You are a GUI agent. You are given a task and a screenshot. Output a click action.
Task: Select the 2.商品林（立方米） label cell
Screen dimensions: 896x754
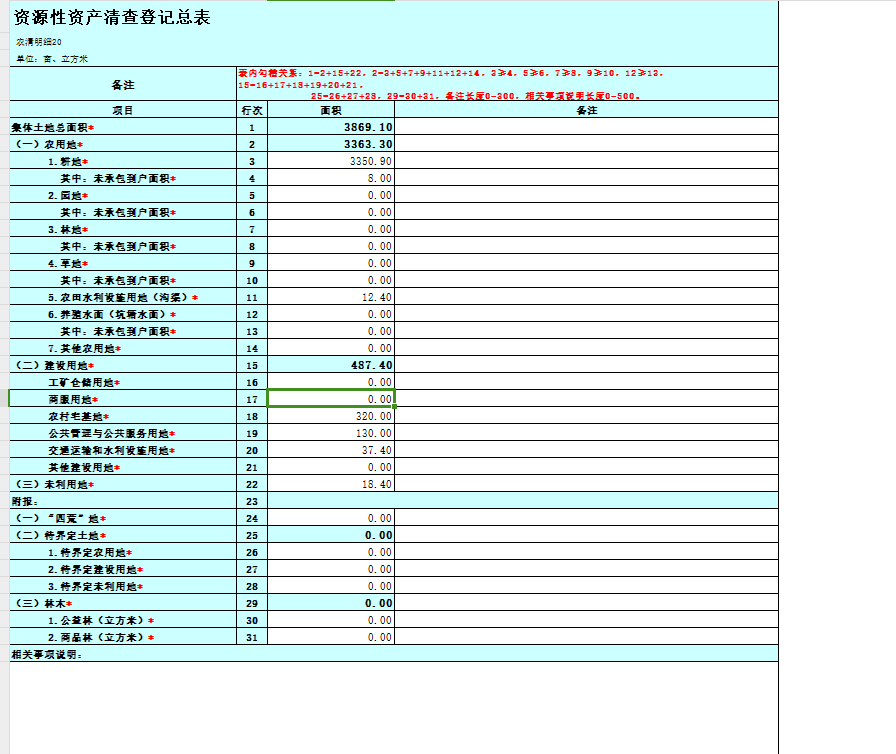123,637
